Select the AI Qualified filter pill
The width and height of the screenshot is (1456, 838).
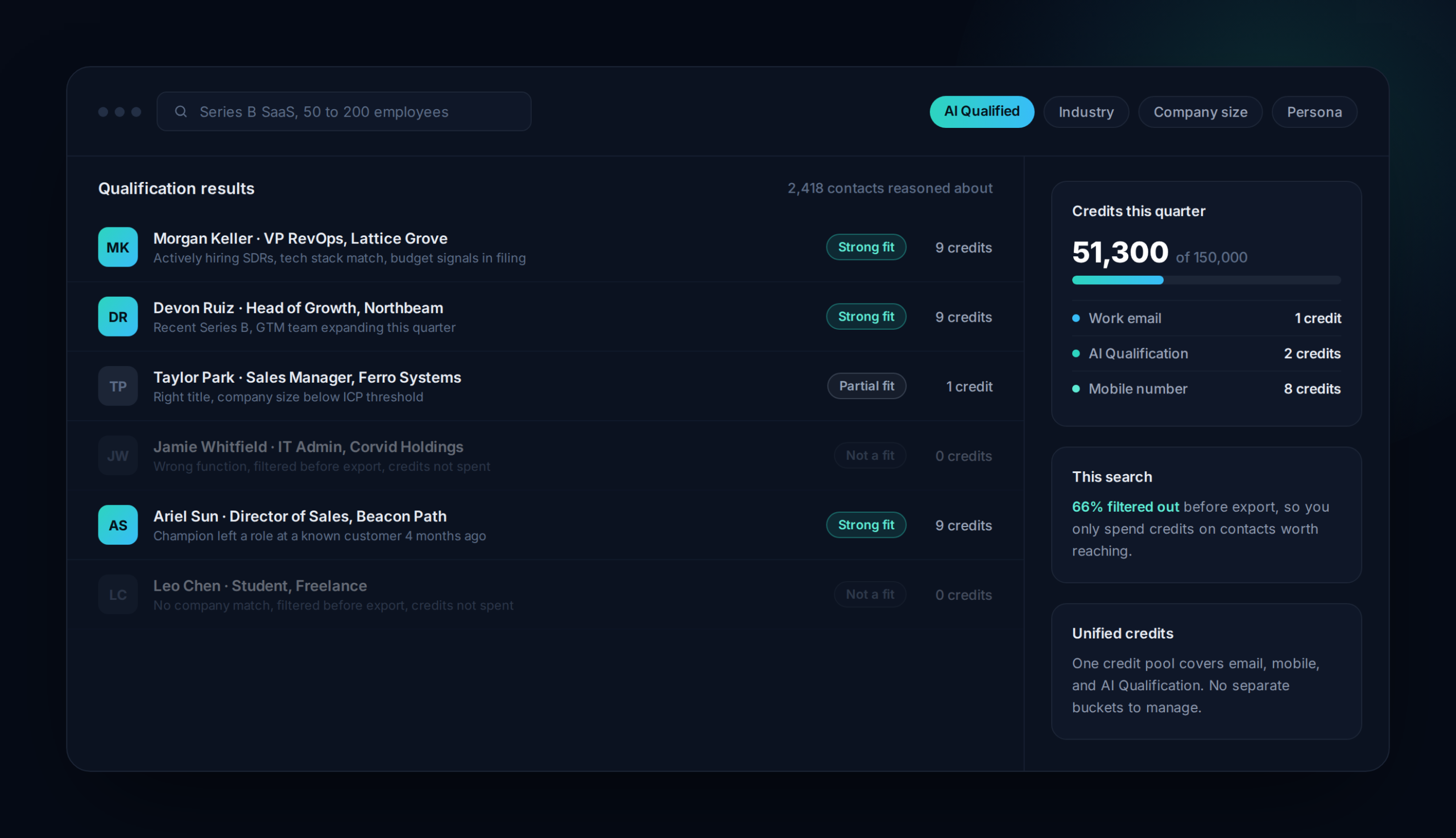coord(982,111)
